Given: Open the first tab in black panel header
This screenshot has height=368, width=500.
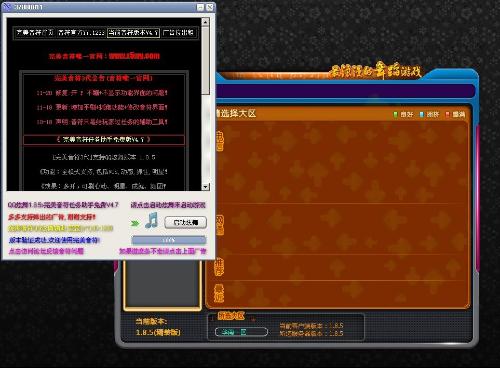Looking at the screenshot, I should 35,33.
